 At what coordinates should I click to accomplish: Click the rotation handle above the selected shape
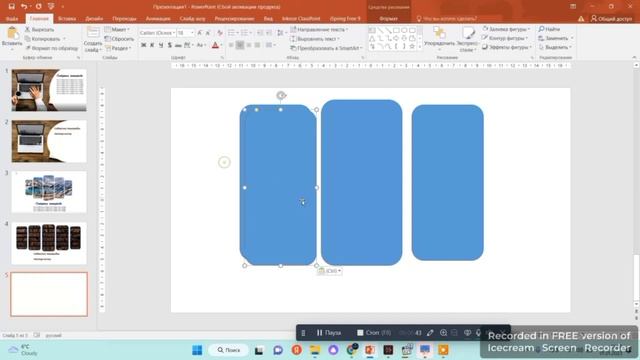pyautogui.click(x=281, y=96)
